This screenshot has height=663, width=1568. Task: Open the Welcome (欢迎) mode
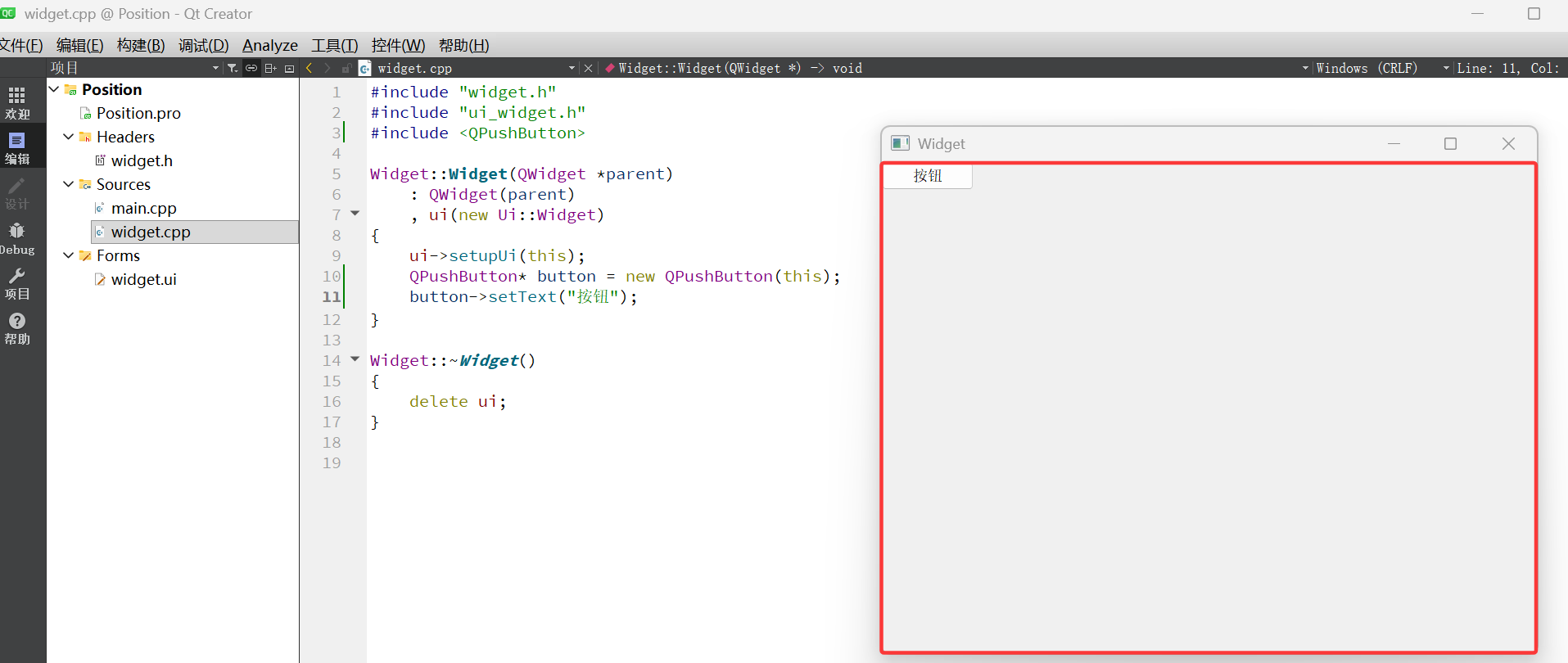[17, 103]
